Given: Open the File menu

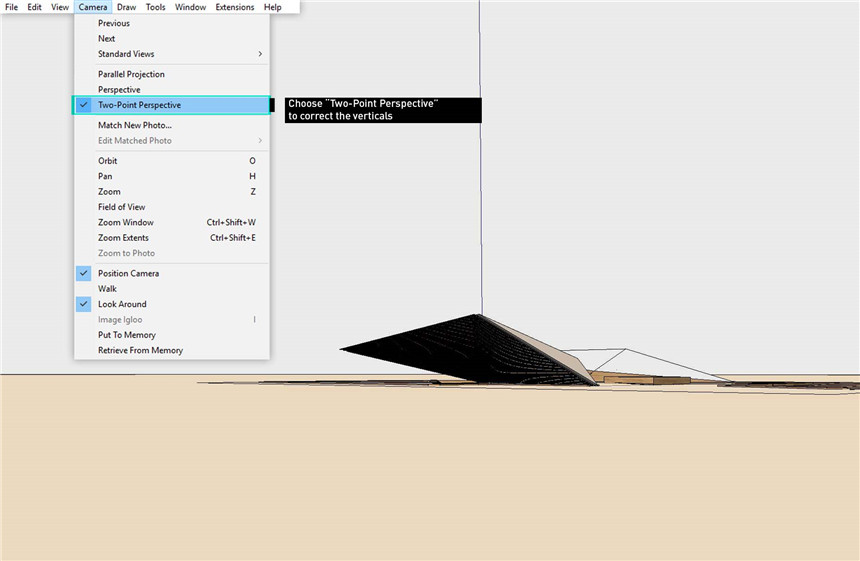Looking at the screenshot, I should click(12, 7).
